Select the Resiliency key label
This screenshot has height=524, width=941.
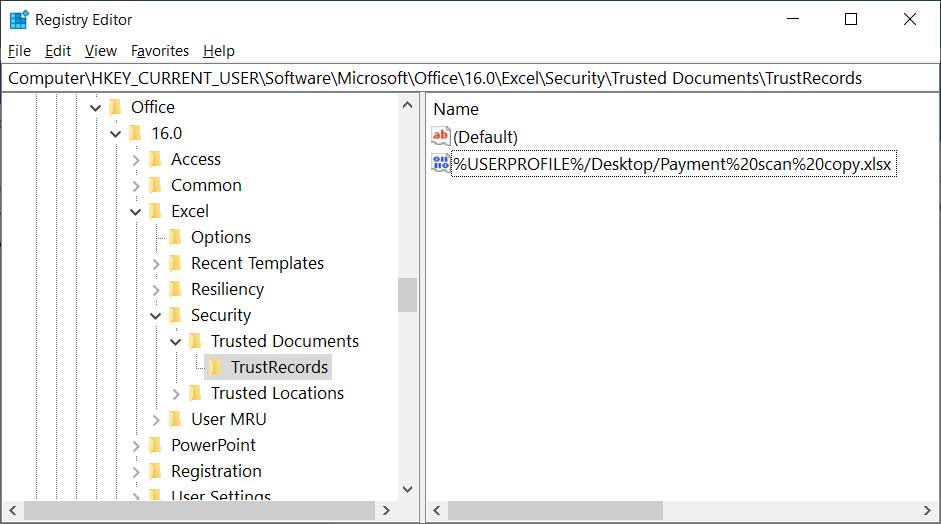(227, 289)
